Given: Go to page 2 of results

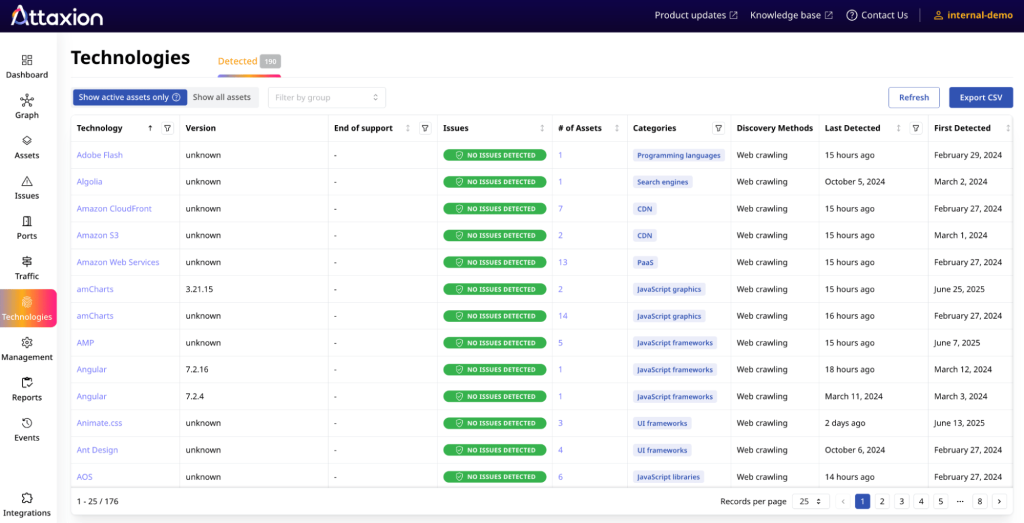Looking at the screenshot, I should (x=882, y=501).
